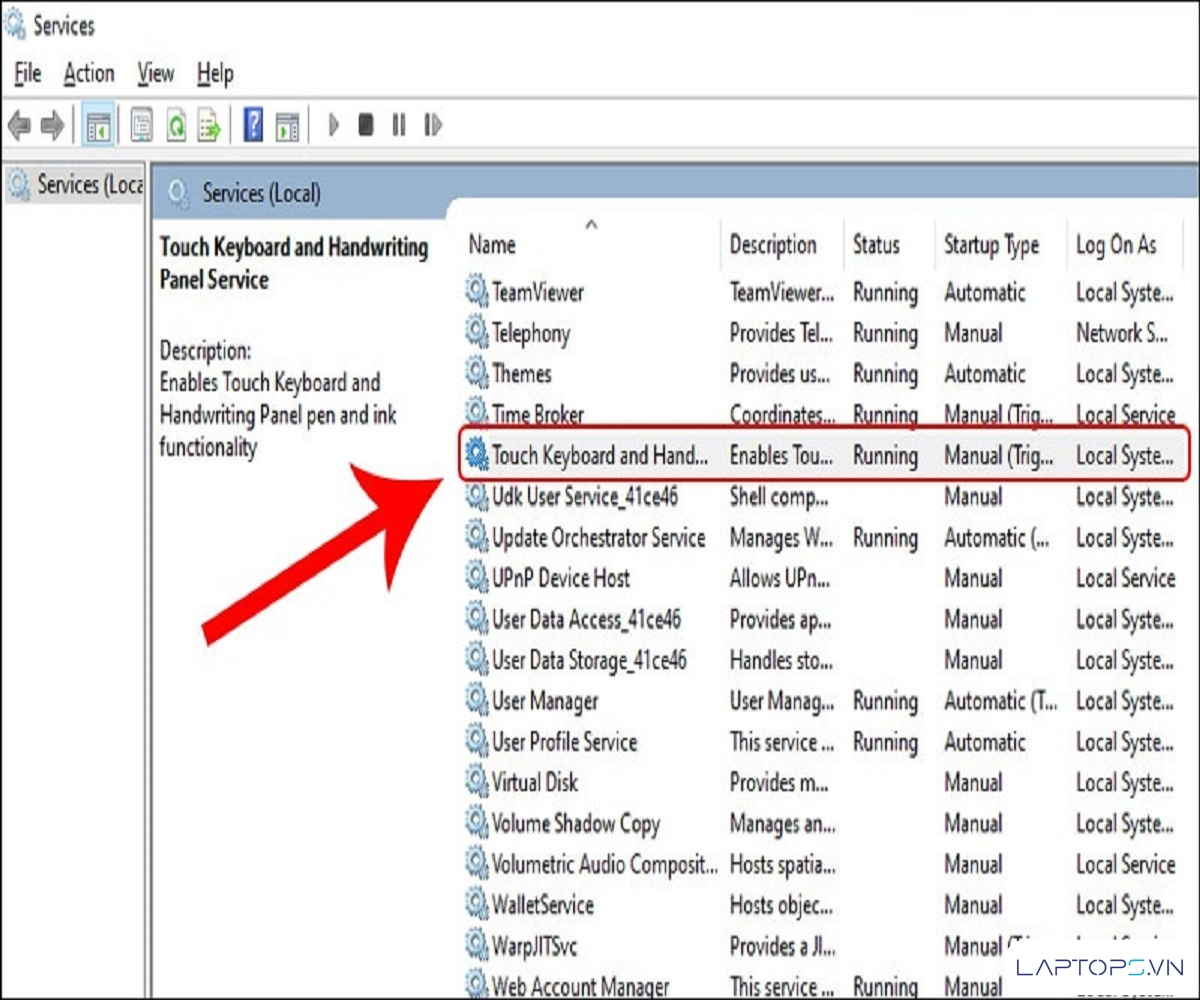Open the Action menu
Viewport: 1200px width, 1000px height.
(89, 73)
